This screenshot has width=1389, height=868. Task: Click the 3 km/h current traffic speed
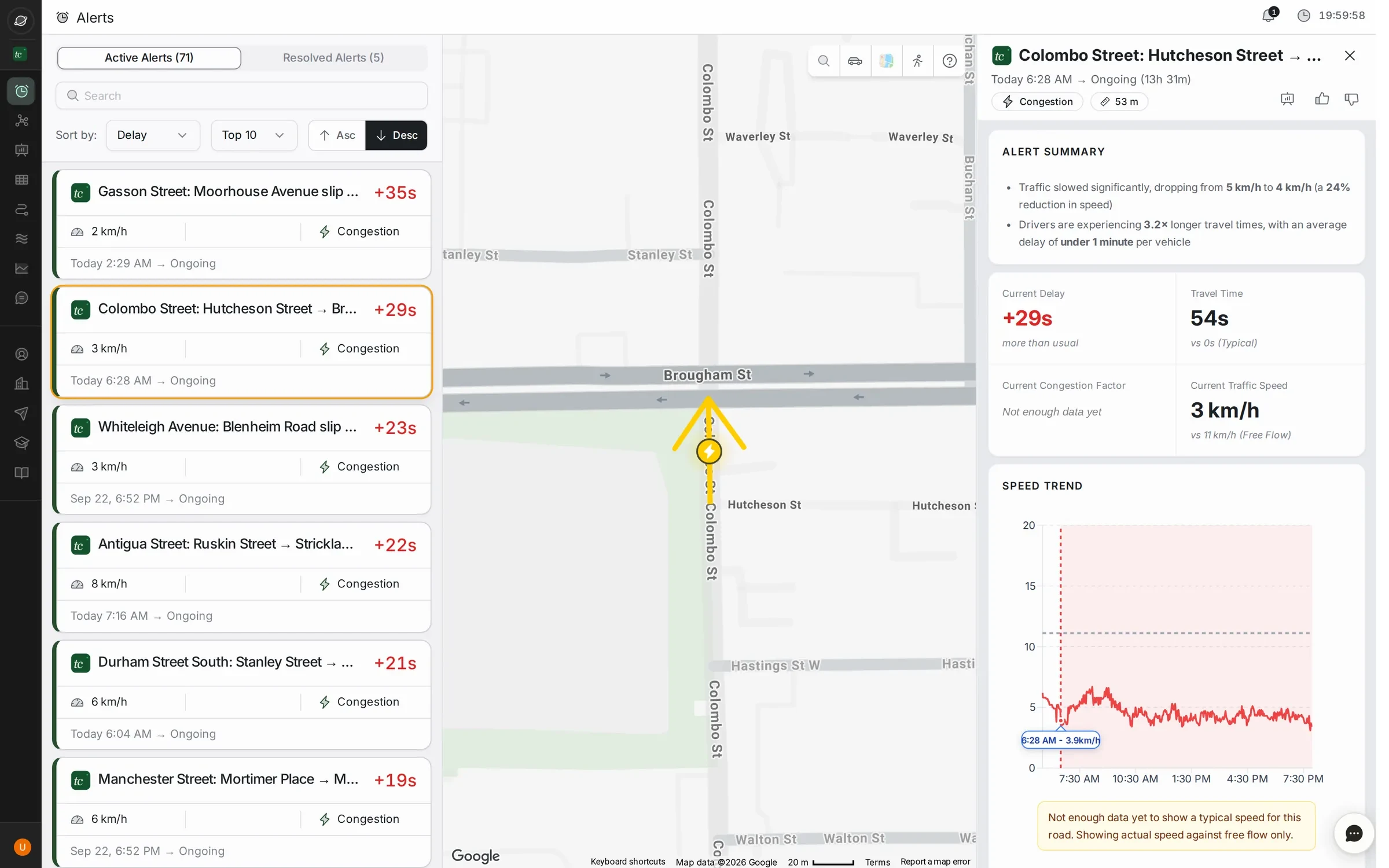(x=1225, y=410)
